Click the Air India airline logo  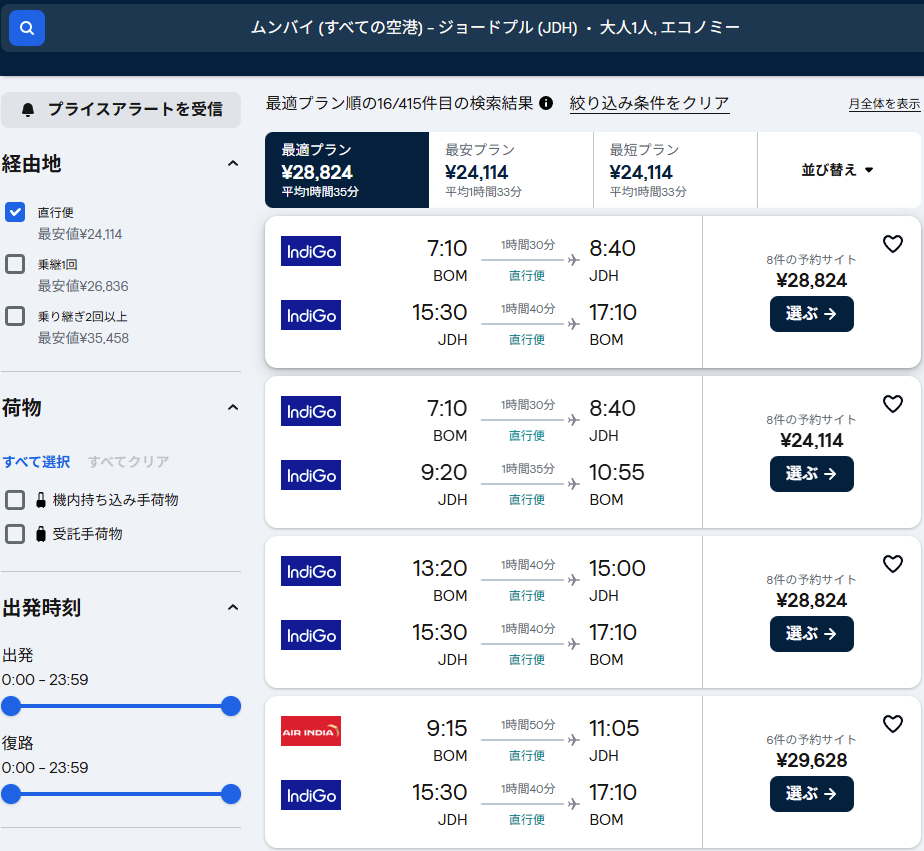click(311, 731)
